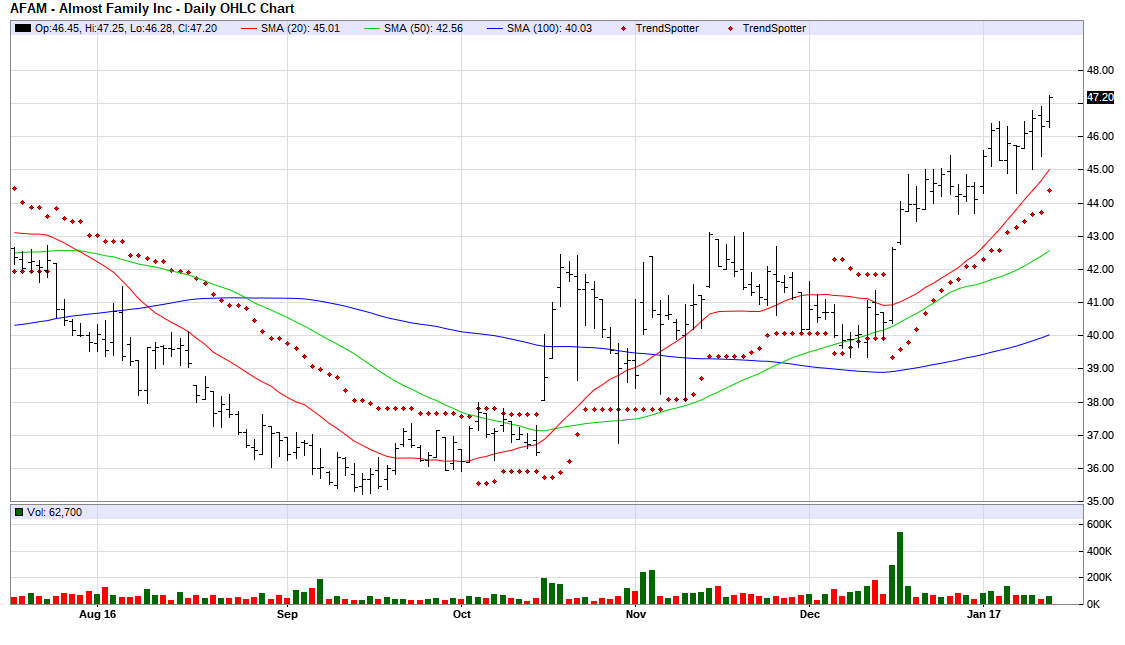Click the 48.00 price axis label
Viewport: 1125px width, 645px height.
[1100, 70]
